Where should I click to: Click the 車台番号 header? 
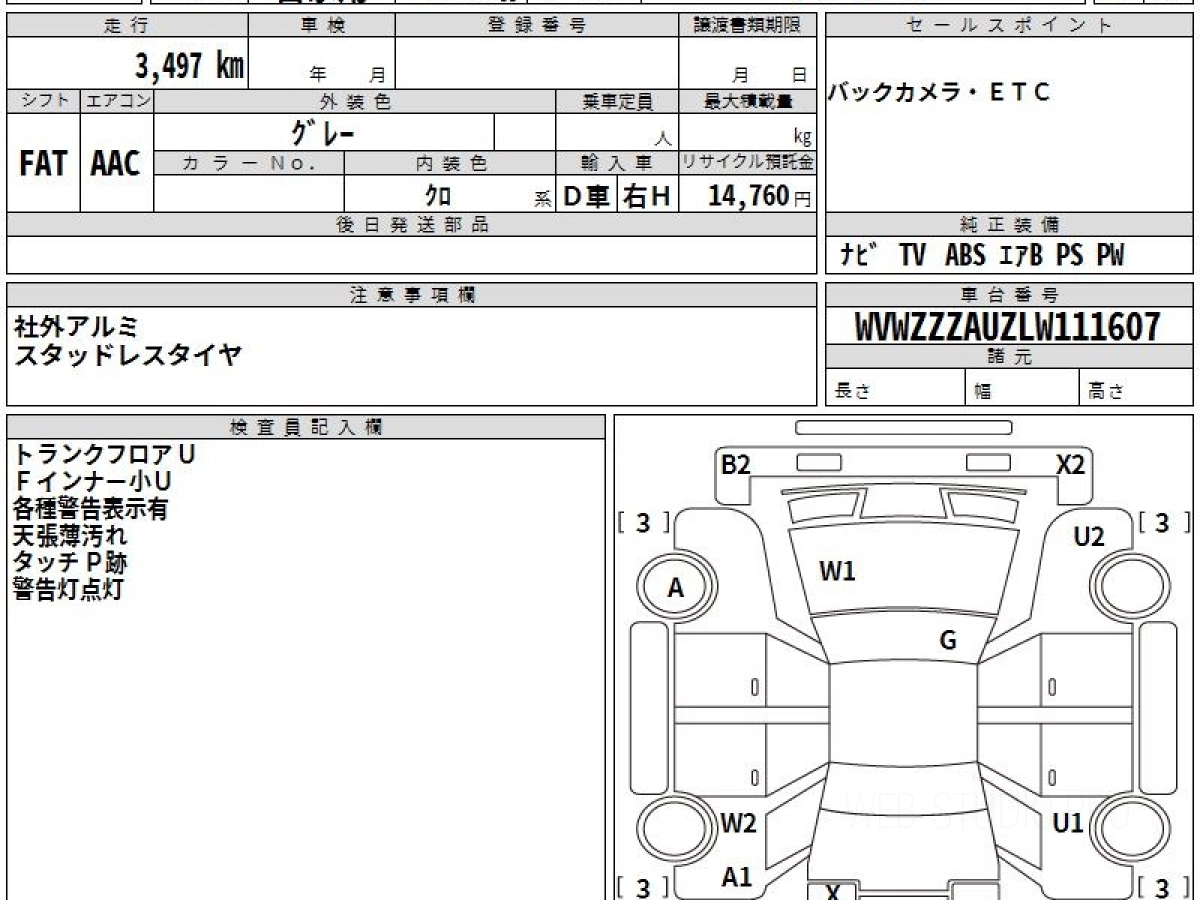[1009, 295]
